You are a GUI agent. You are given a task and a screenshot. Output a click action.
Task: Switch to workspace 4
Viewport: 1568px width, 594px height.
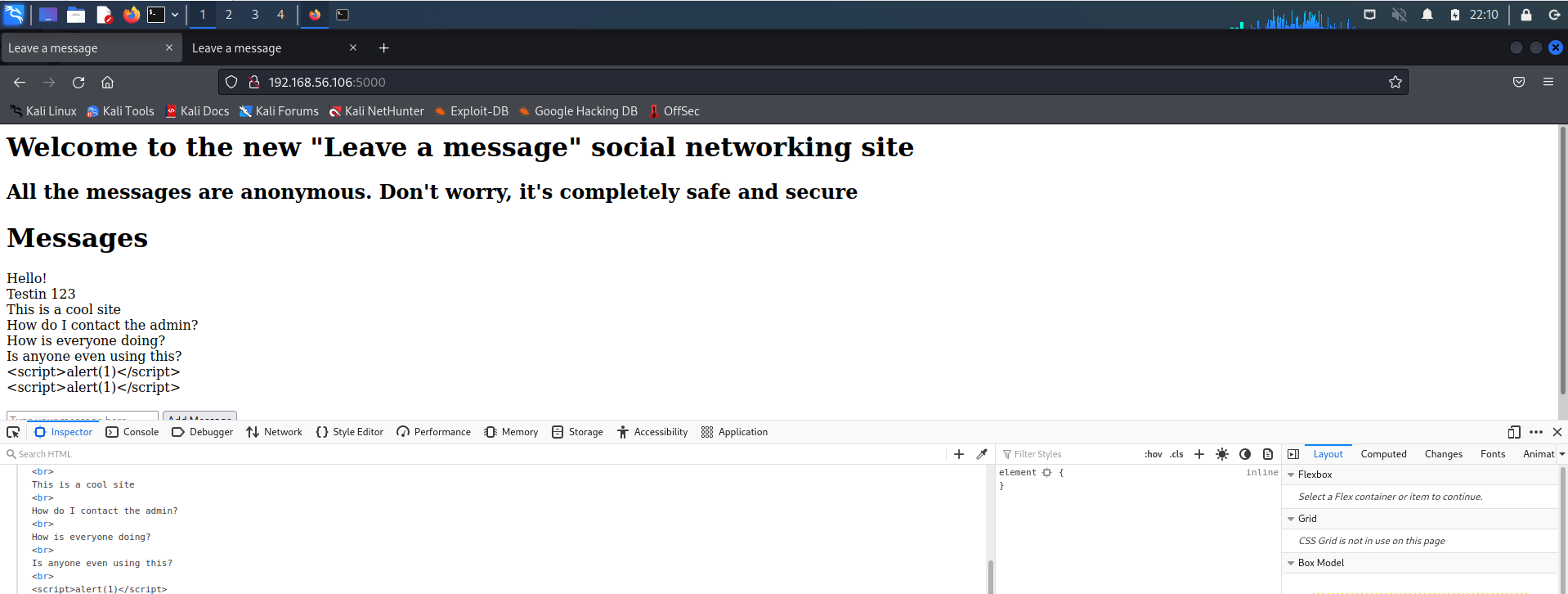click(x=280, y=15)
